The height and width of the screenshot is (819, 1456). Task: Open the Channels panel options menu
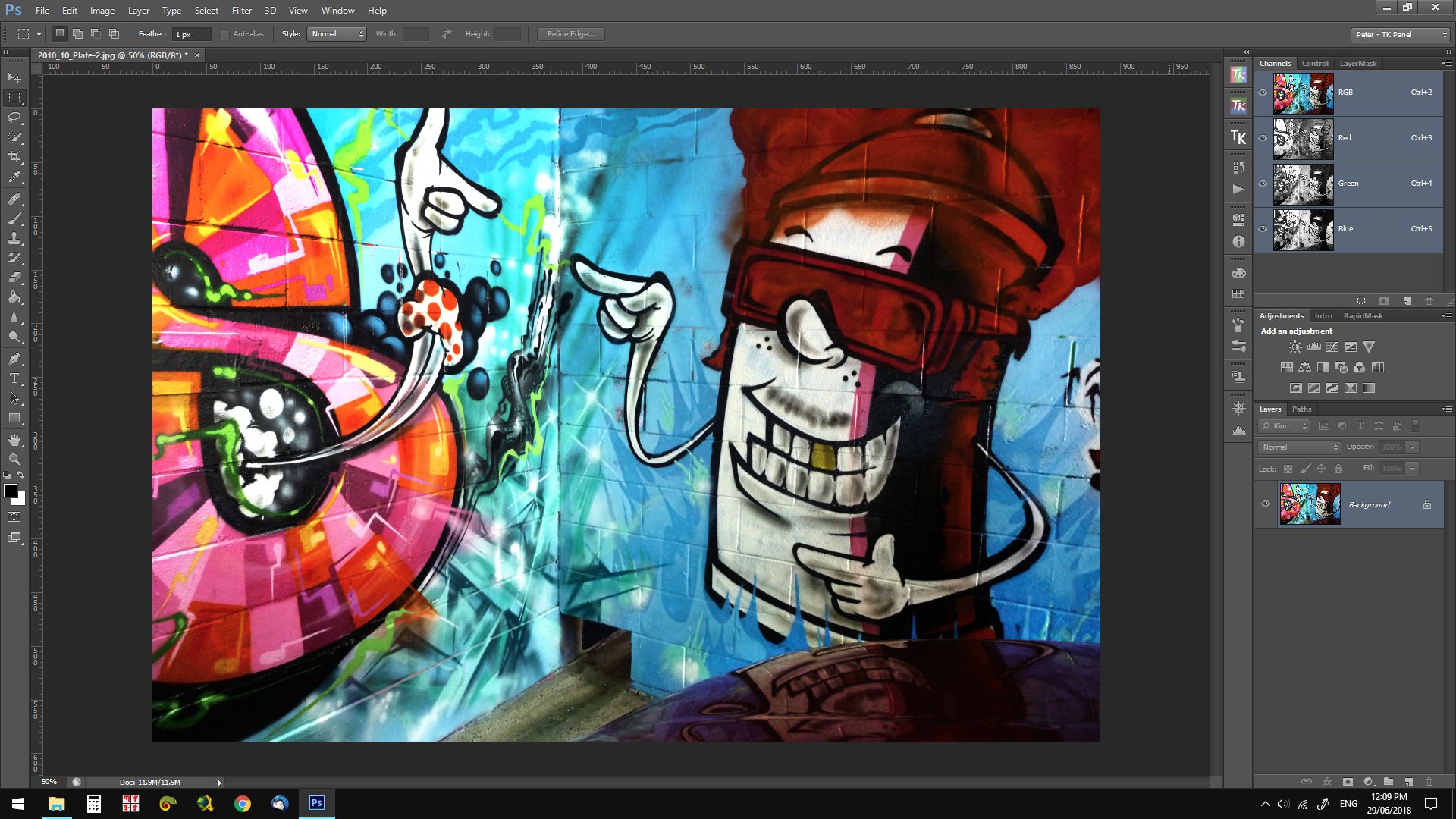[1446, 63]
